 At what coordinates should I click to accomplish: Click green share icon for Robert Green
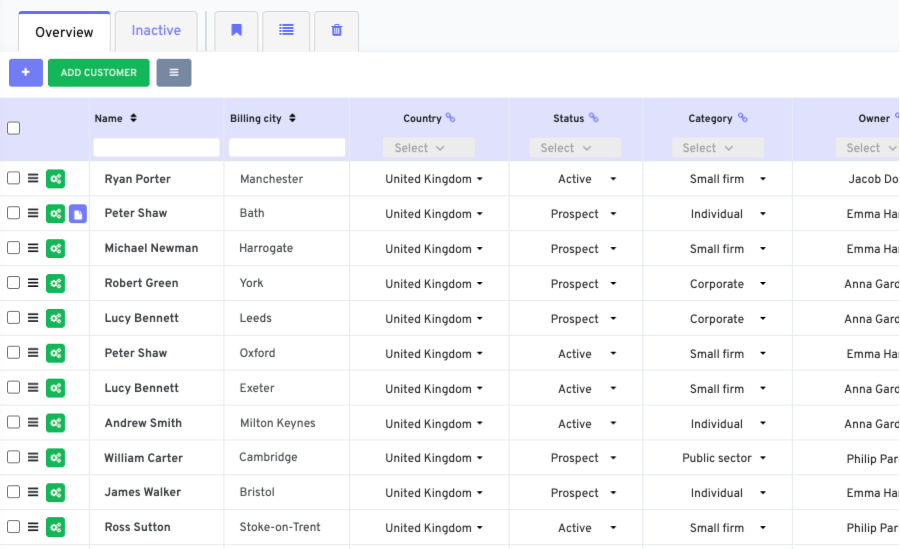click(55, 284)
